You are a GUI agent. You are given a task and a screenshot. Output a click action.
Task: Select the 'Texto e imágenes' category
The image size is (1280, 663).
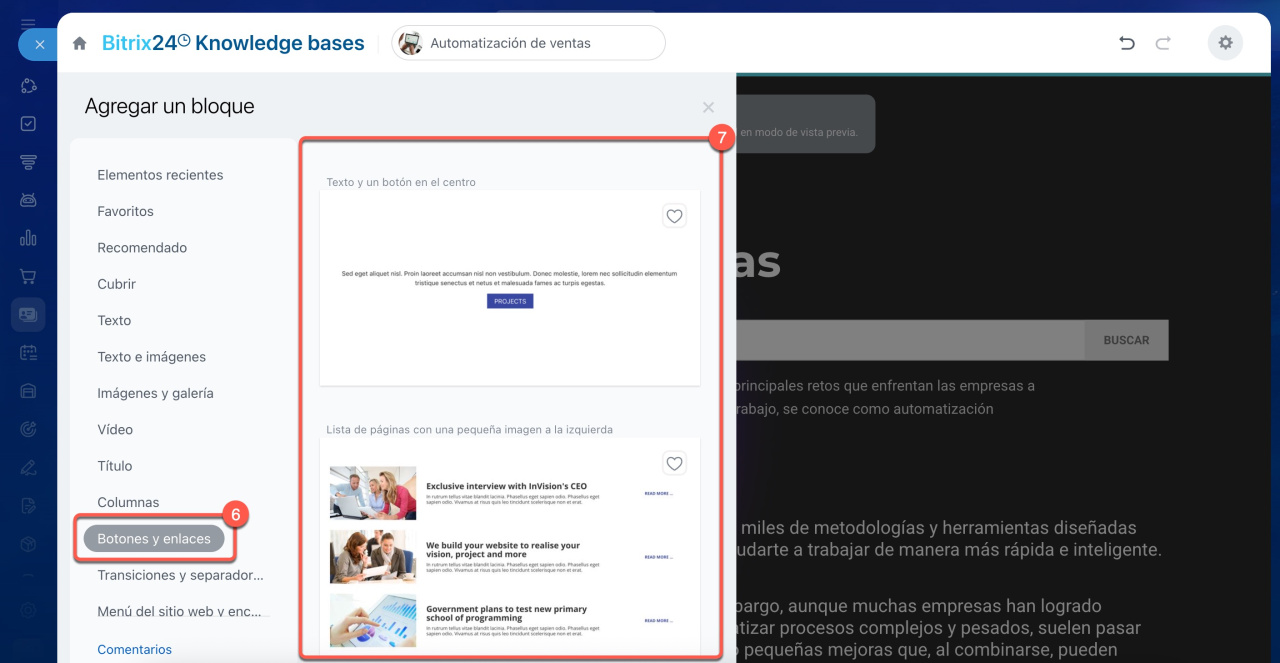click(151, 357)
